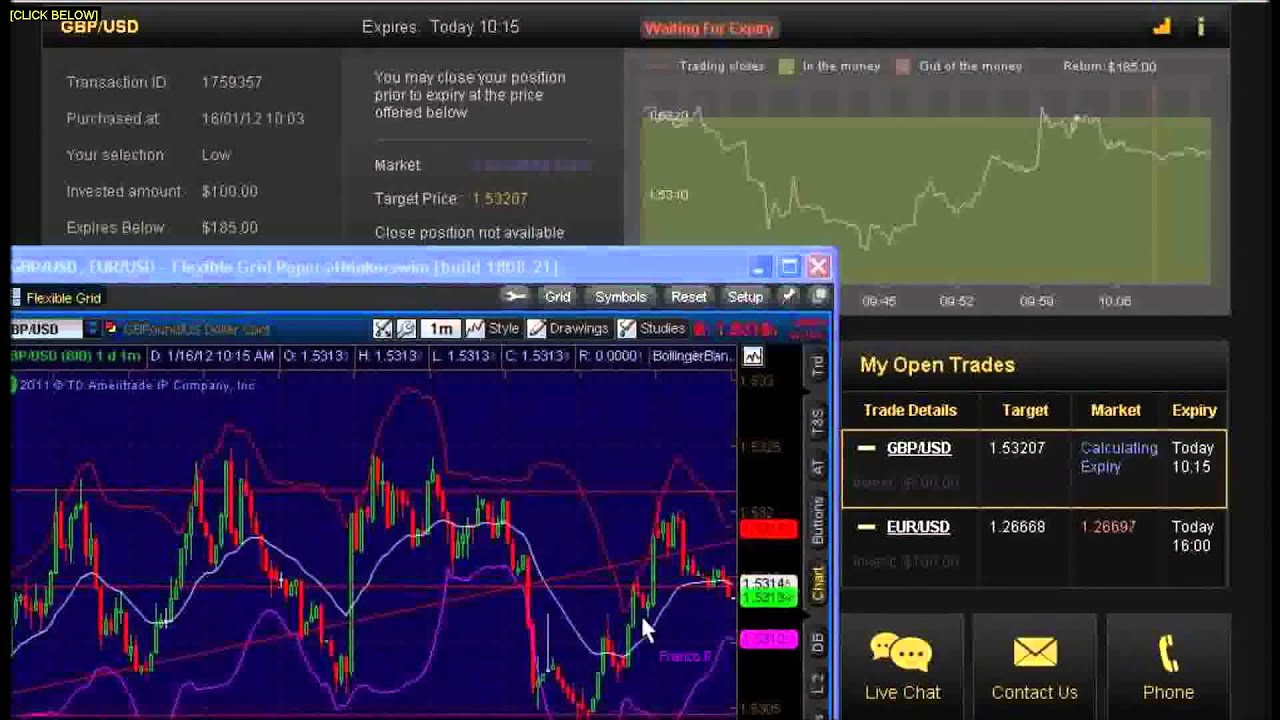The image size is (1280, 720).
Task: Open the Studies menu
Action: click(652, 329)
